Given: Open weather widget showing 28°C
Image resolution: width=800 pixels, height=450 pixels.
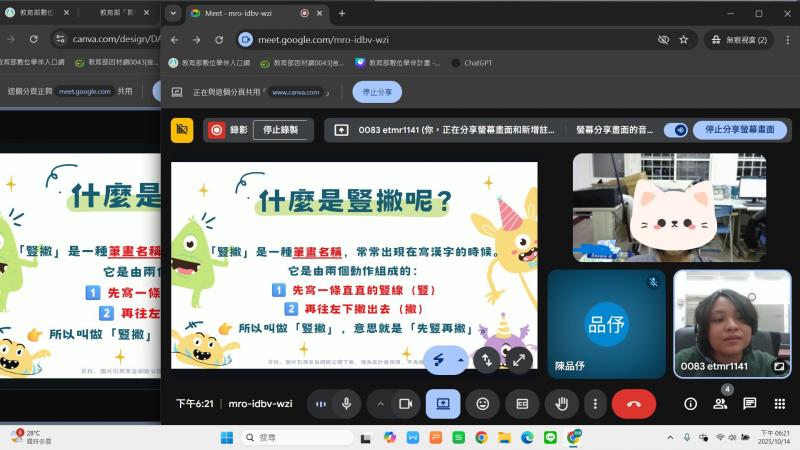Looking at the screenshot, I should [x=32, y=437].
